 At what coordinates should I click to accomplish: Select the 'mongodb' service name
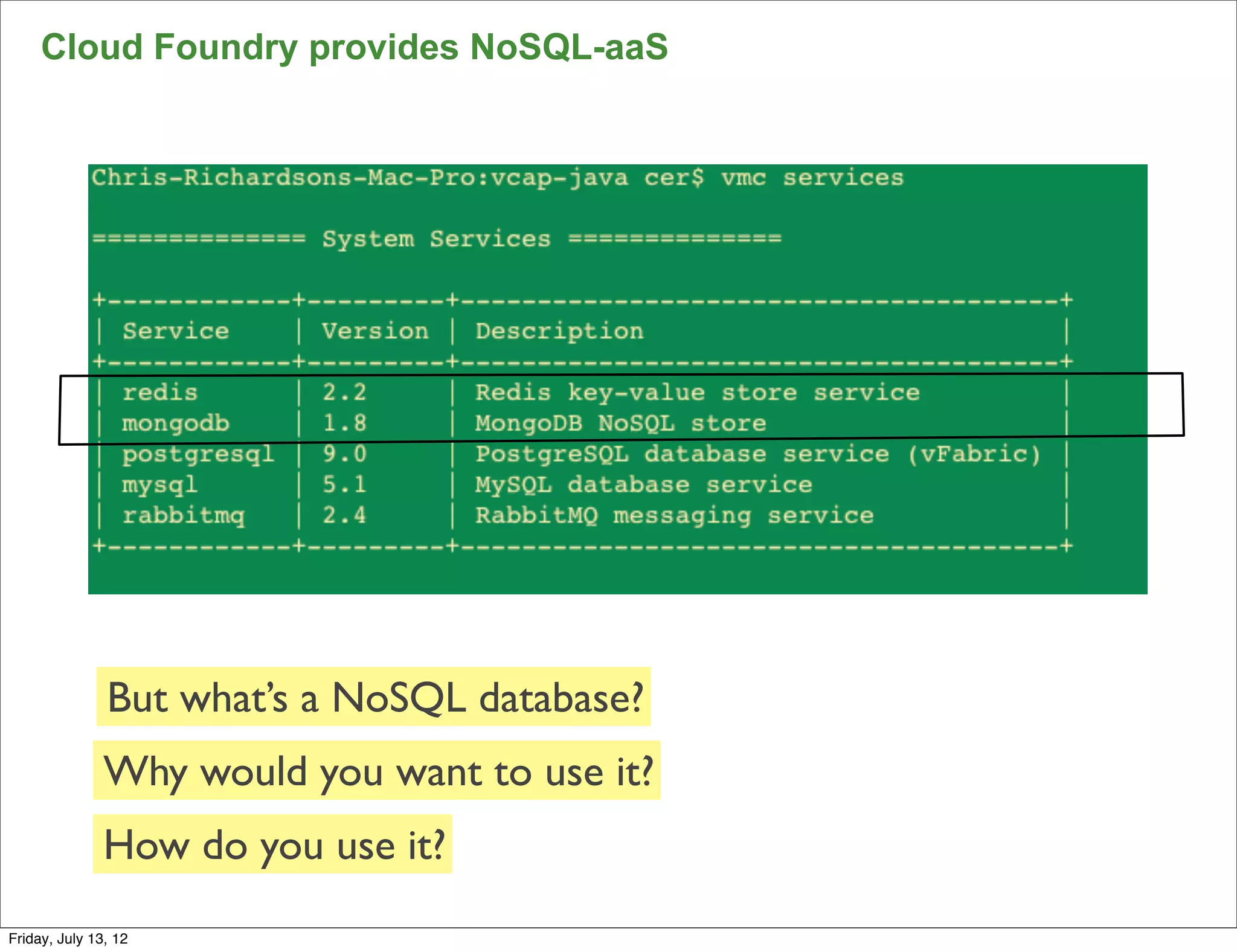(x=176, y=424)
